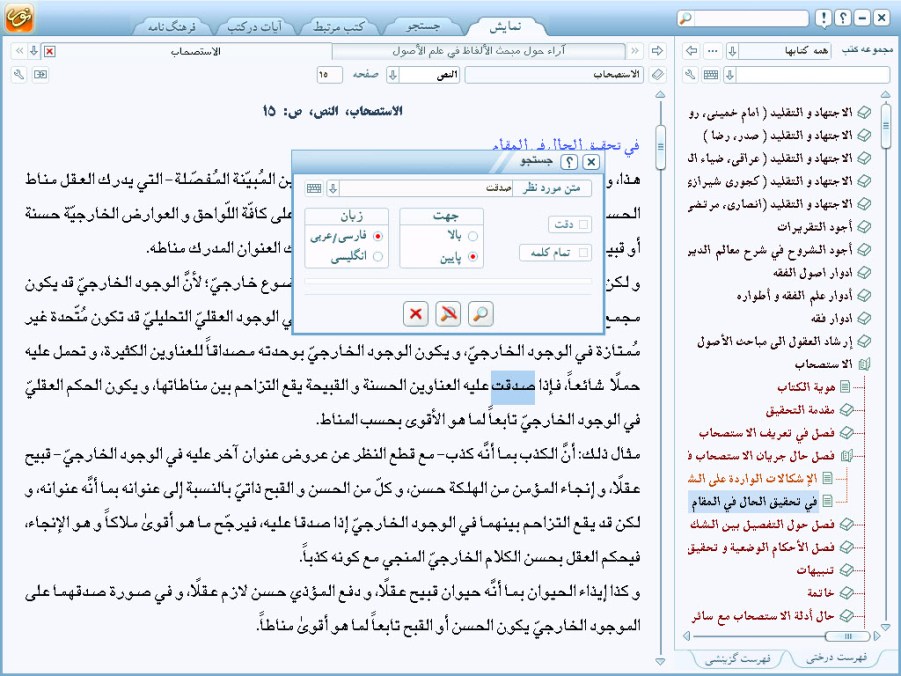Select الإشكالات الواردة على الش tree item
The height and width of the screenshot is (676, 901).
753,478
